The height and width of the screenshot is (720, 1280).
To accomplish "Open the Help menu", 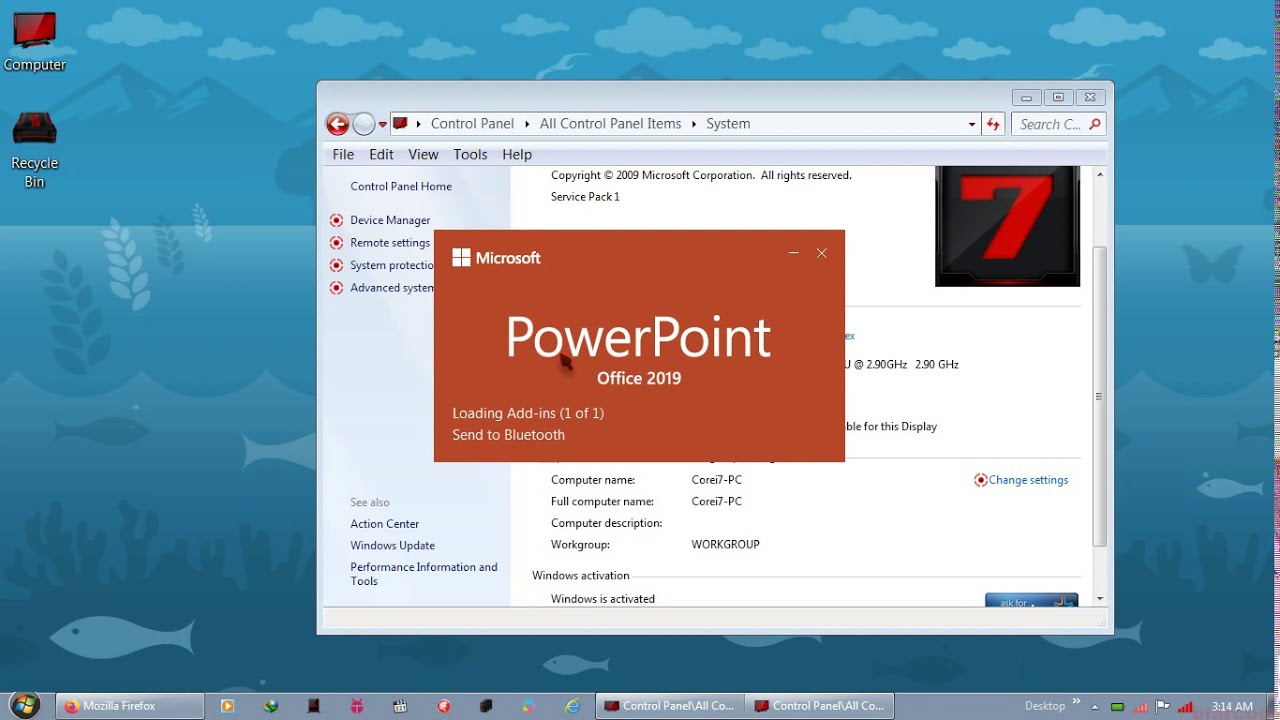I will (x=517, y=154).
